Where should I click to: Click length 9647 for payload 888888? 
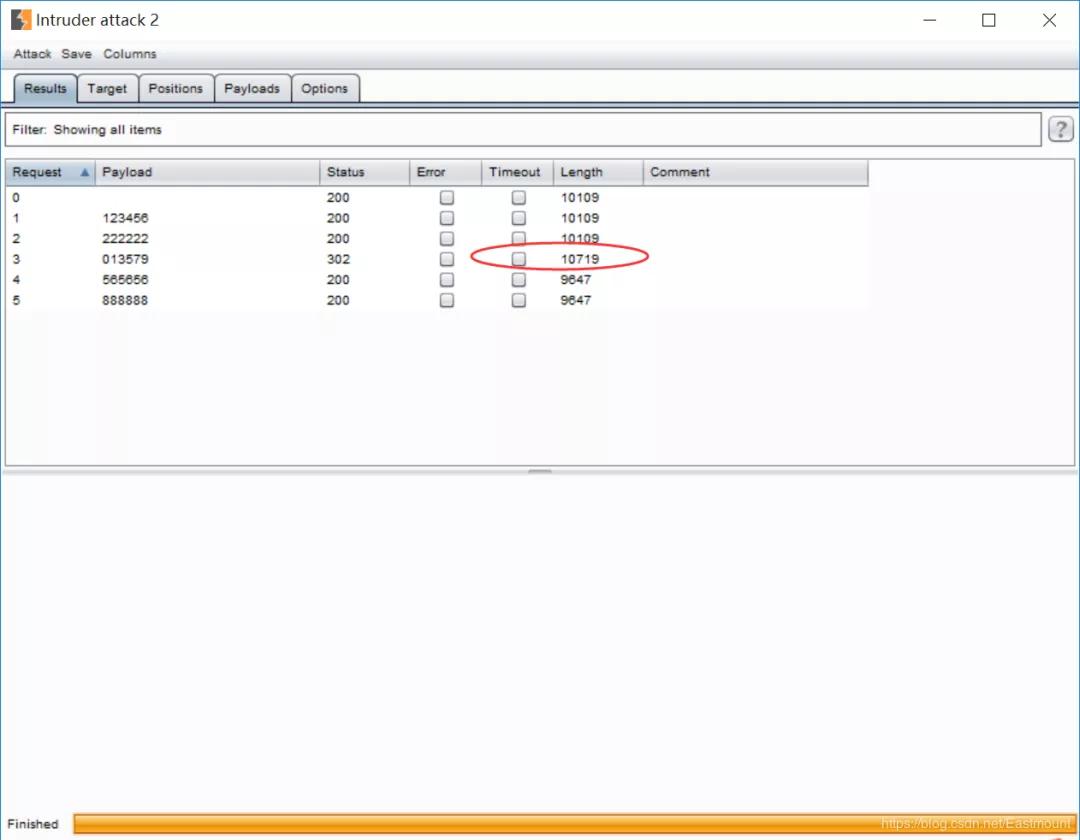coord(576,300)
